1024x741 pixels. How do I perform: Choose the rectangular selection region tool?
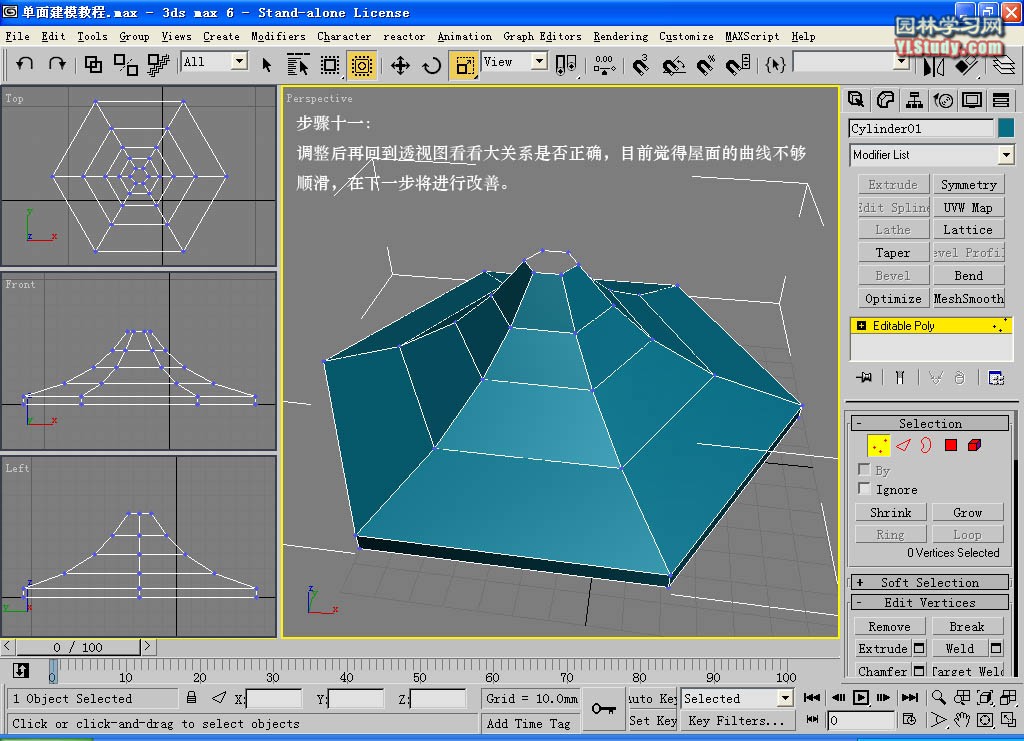click(x=330, y=65)
